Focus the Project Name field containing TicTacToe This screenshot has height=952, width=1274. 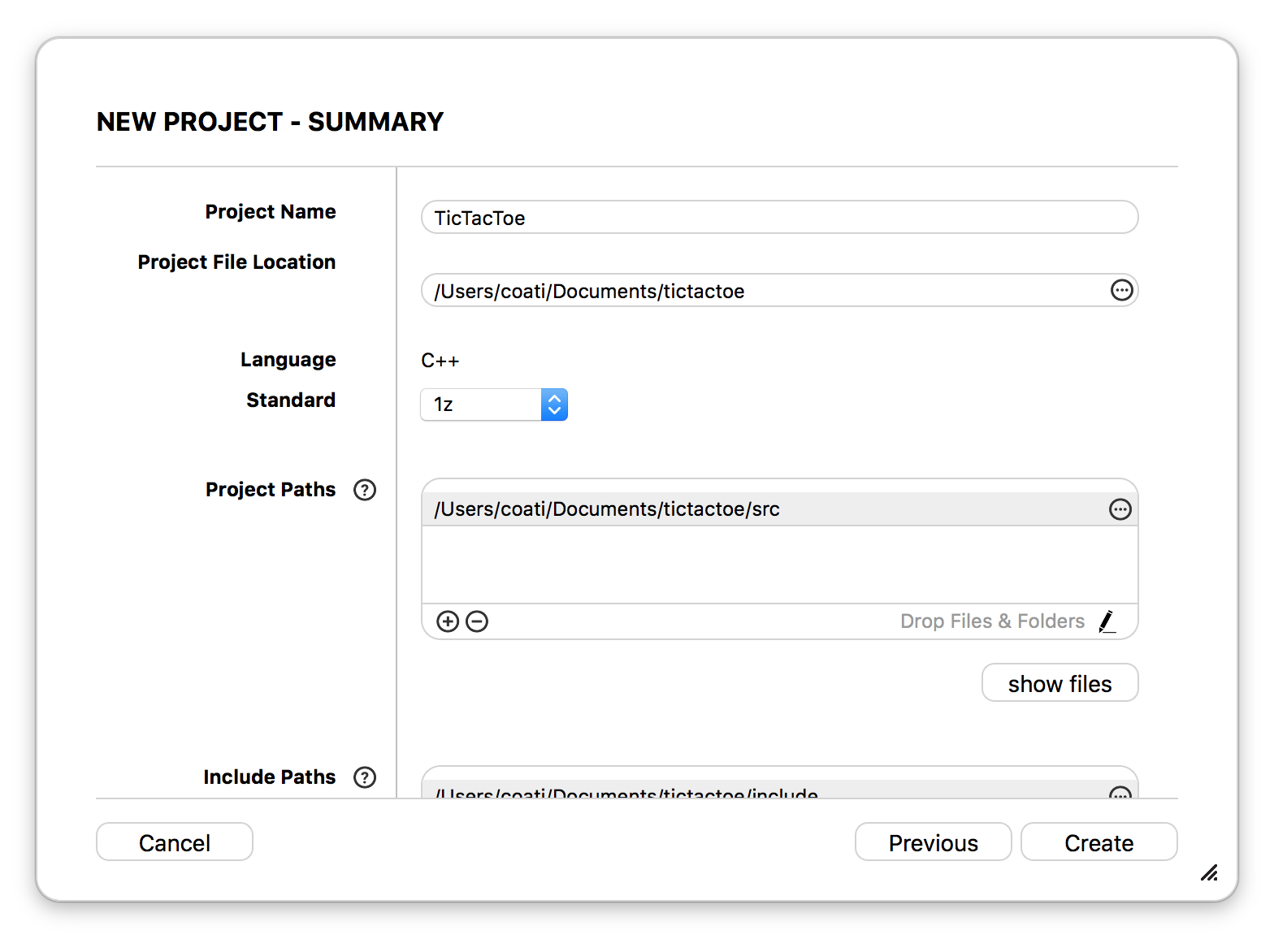779,218
